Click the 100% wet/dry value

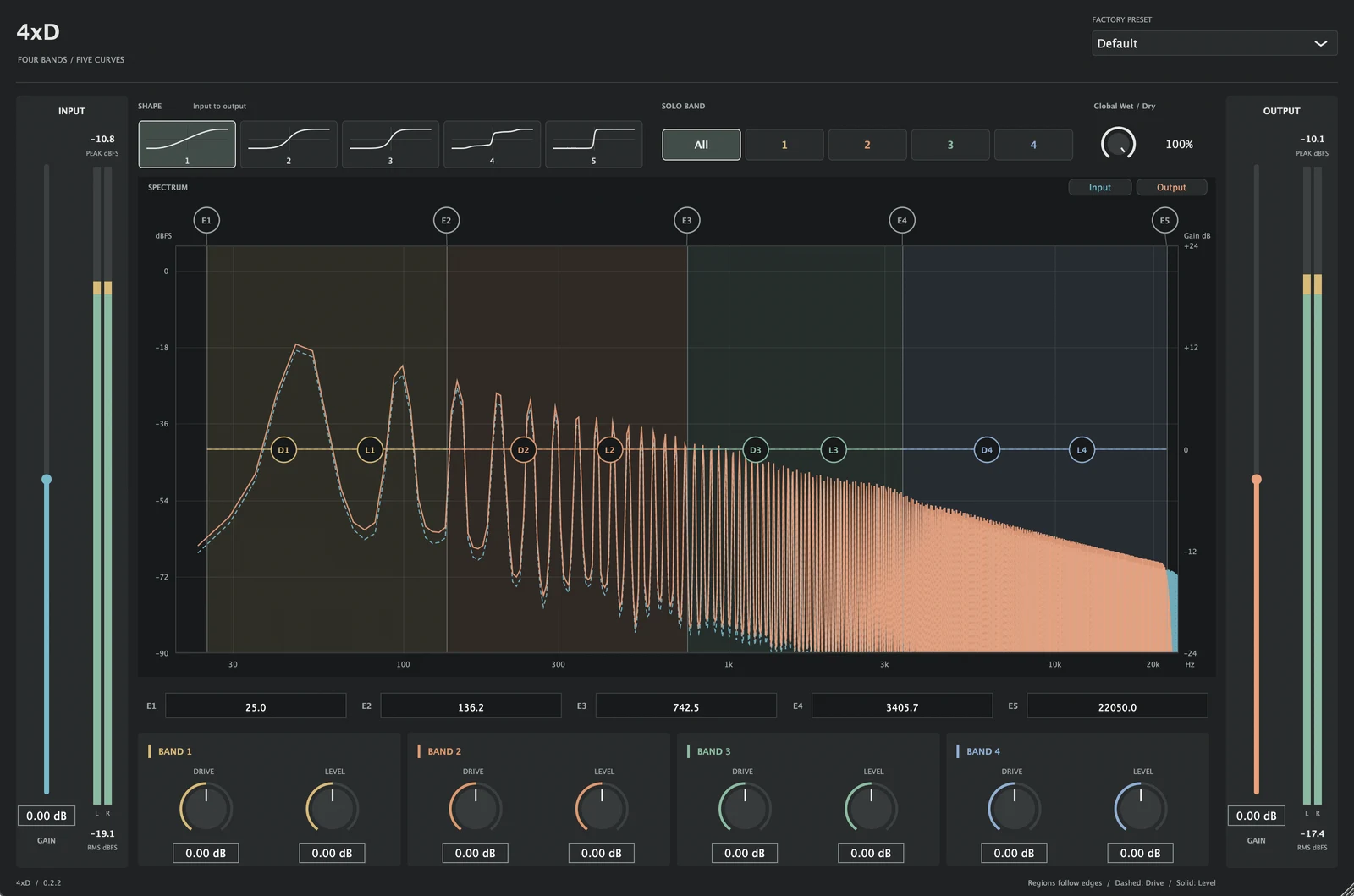click(x=1180, y=145)
